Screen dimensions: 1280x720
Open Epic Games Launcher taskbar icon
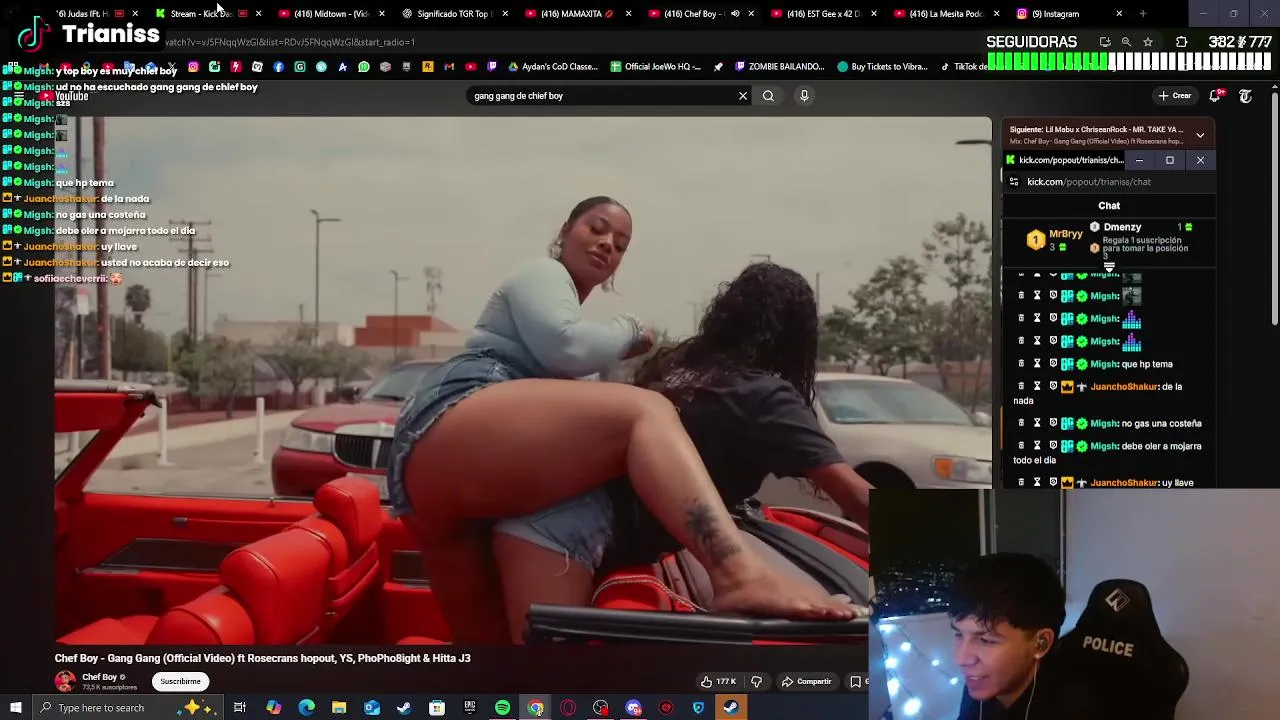coord(470,708)
